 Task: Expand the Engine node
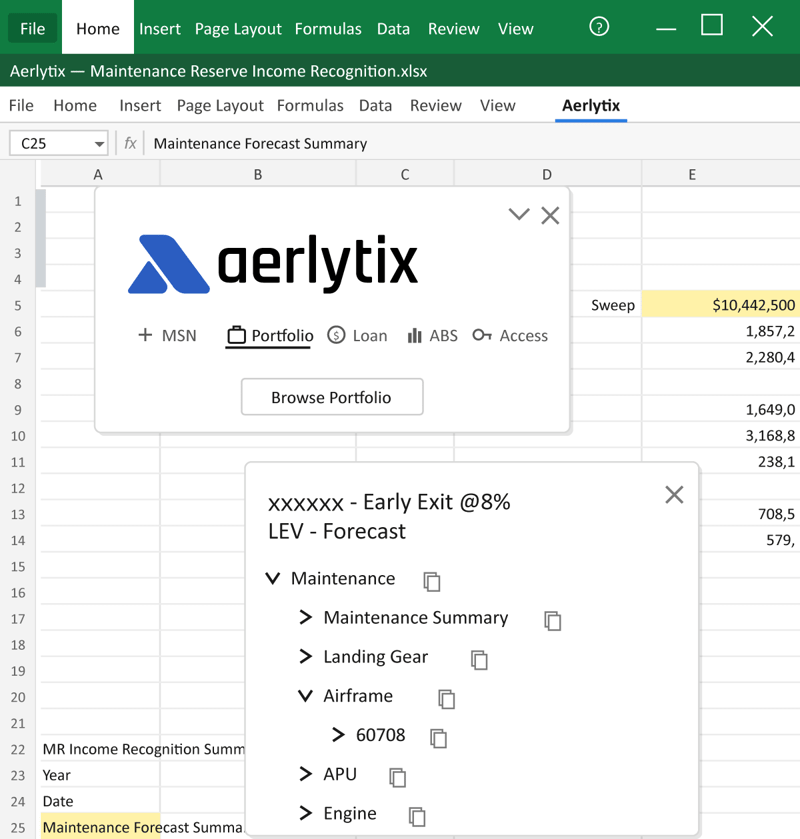(305, 813)
